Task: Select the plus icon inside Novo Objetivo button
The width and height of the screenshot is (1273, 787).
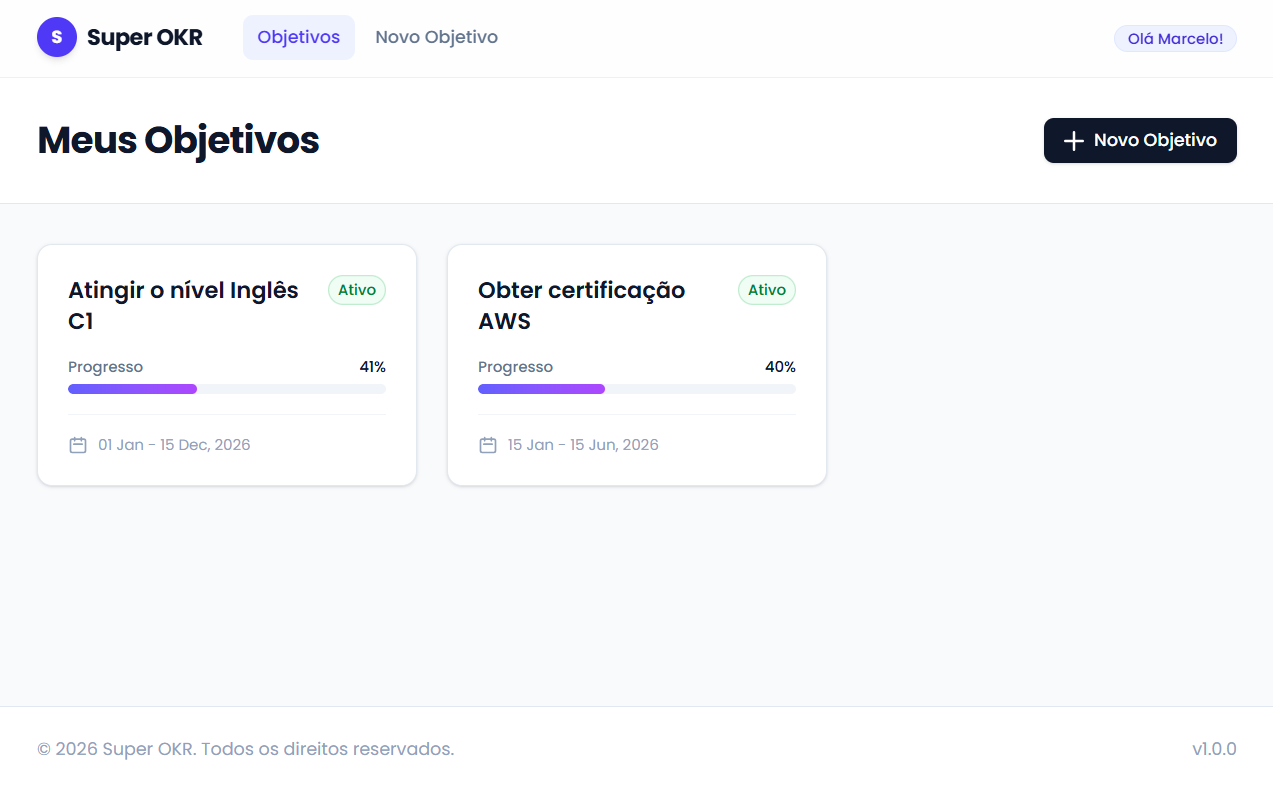Action: point(1073,141)
